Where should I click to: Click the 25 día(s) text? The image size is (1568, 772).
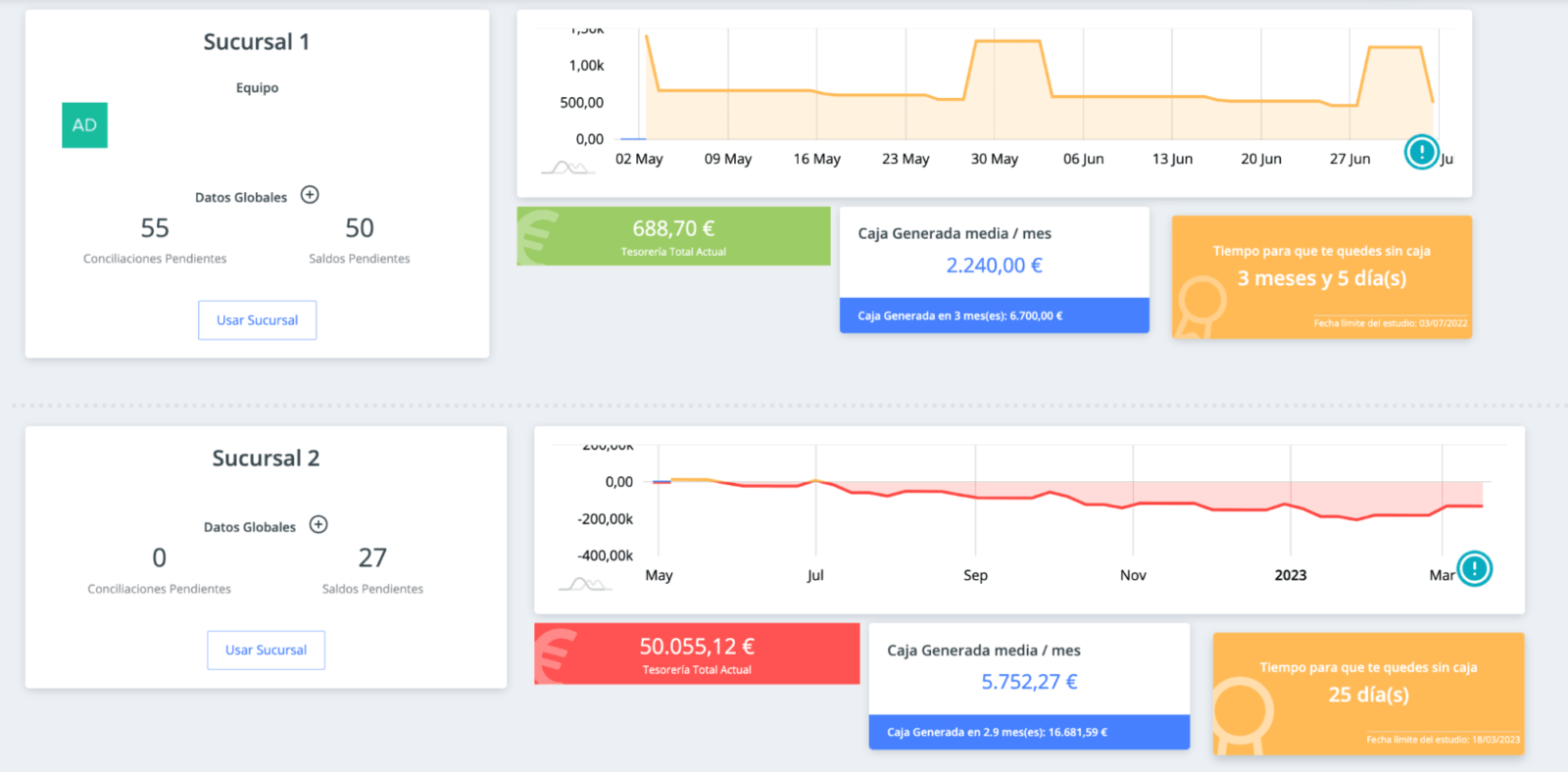(1368, 696)
